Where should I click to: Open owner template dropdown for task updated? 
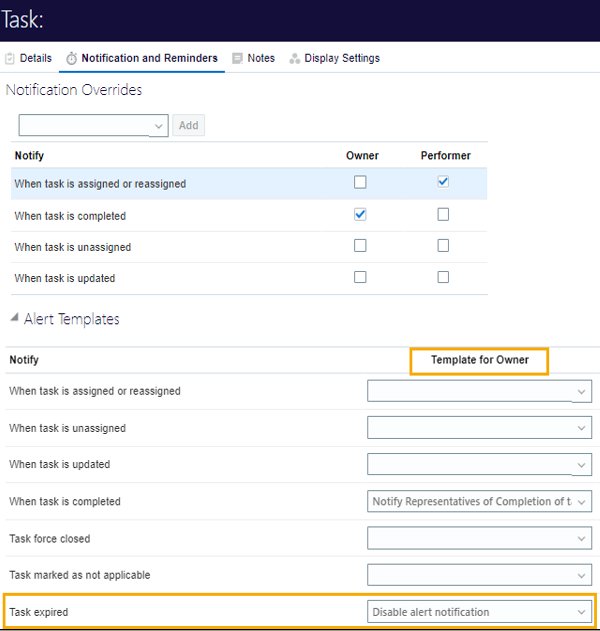[x=479, y=465]
